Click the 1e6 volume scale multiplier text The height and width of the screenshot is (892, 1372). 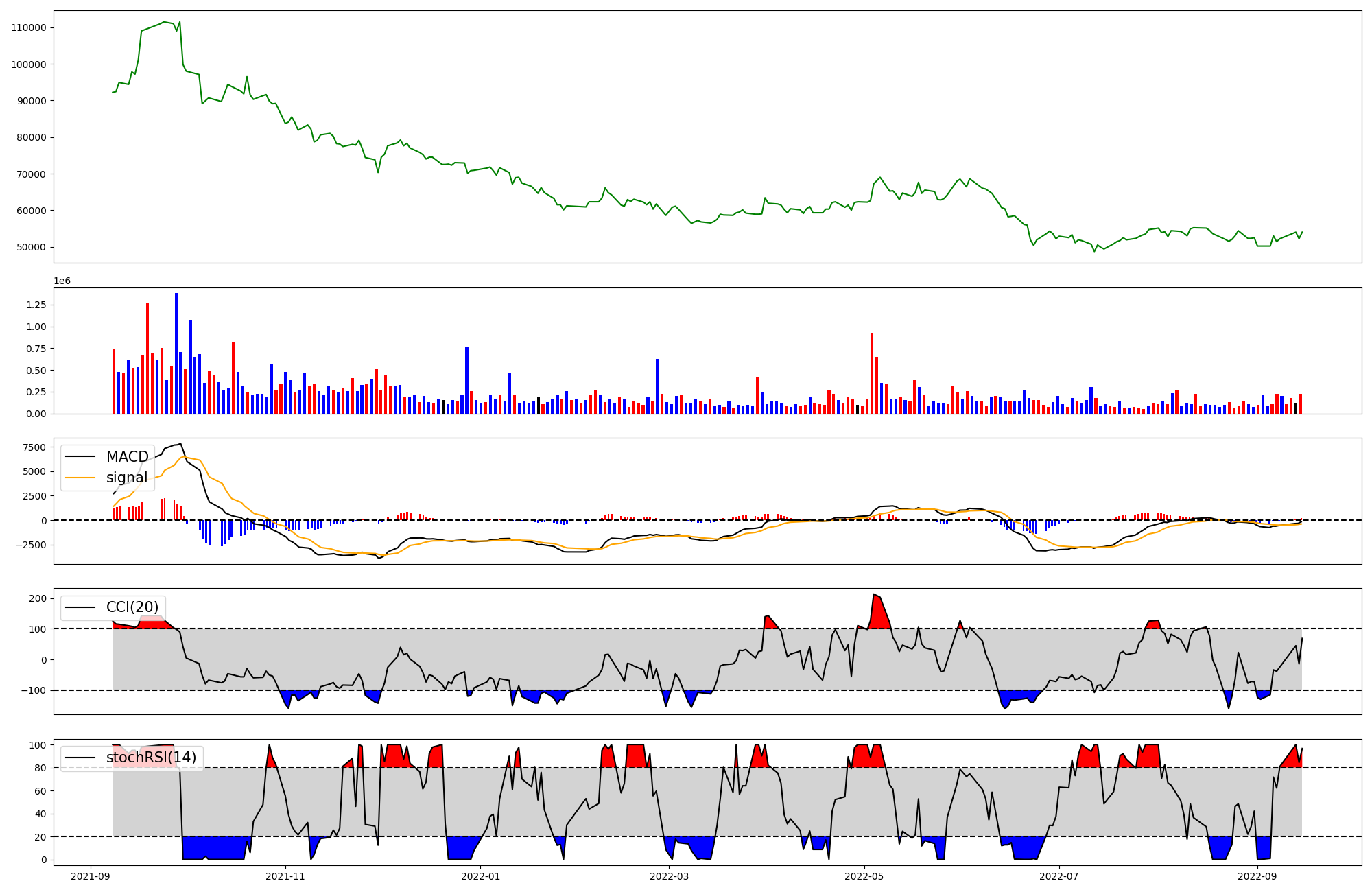tap(62, 281)
